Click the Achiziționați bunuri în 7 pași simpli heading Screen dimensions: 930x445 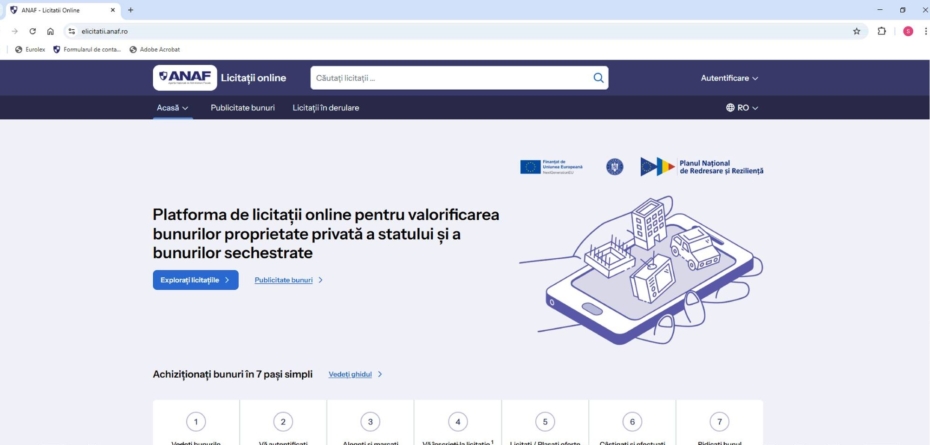[232, 374]
